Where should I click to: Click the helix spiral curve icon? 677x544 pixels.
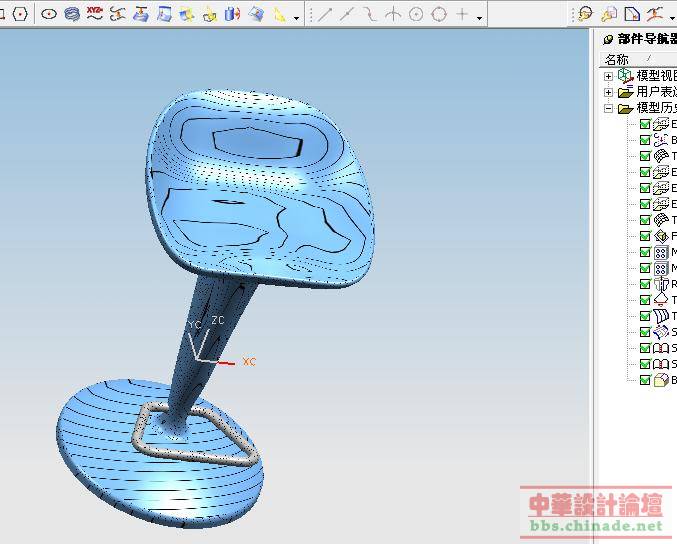pyautogui.click(x=71, y=14)
